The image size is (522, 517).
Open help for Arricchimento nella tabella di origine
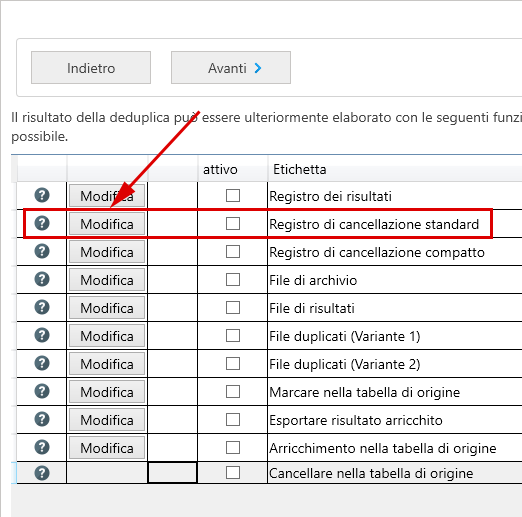point(42,447)
